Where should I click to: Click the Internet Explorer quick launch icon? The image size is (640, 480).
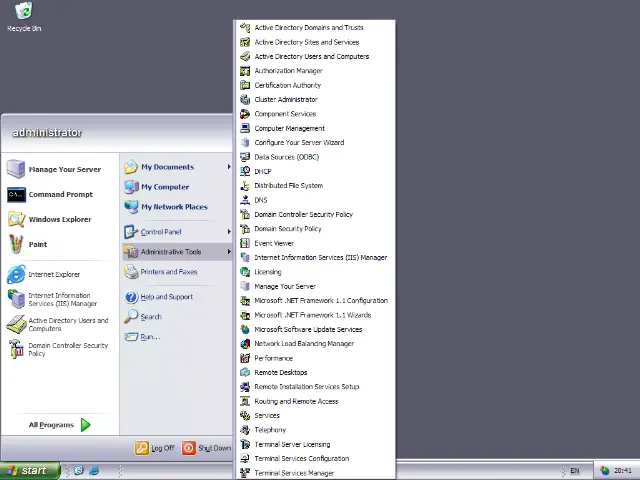pos(94,471)
